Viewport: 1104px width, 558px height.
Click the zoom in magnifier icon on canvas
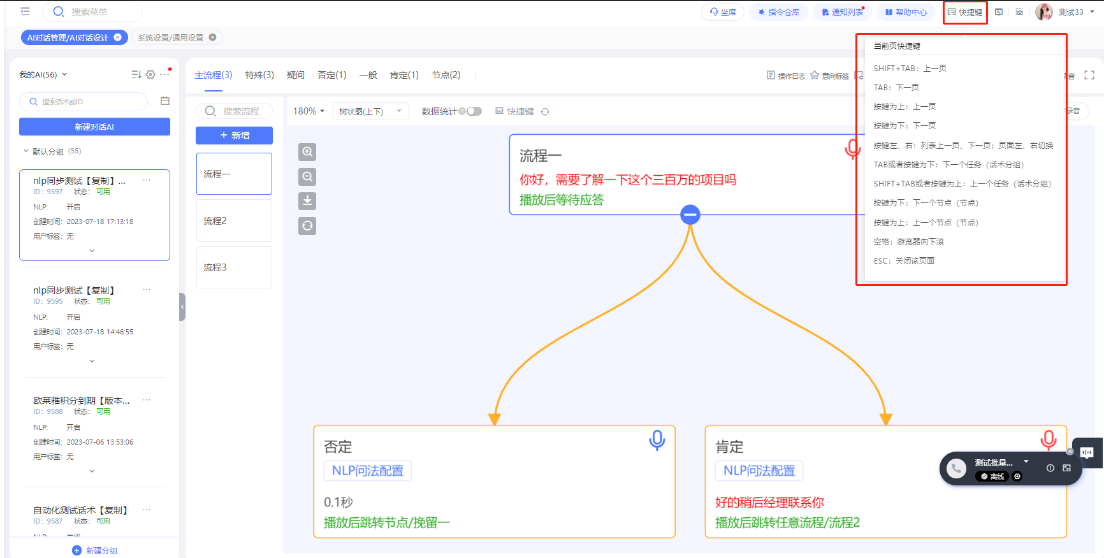(308, 152)
